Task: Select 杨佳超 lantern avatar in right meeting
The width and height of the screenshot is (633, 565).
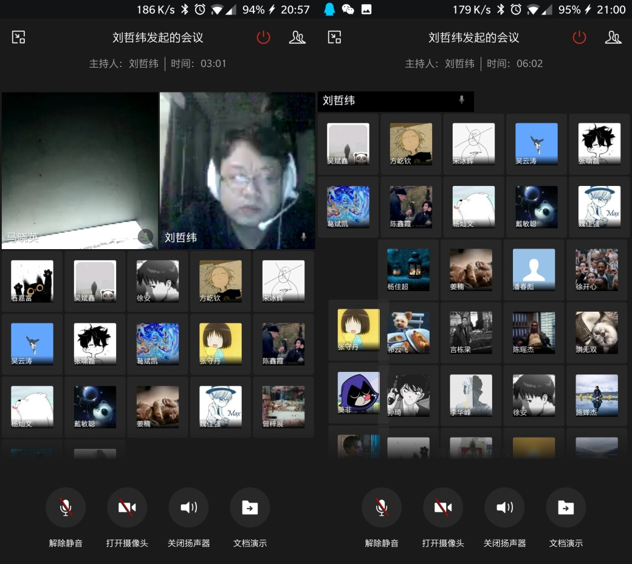Action: 408,269
